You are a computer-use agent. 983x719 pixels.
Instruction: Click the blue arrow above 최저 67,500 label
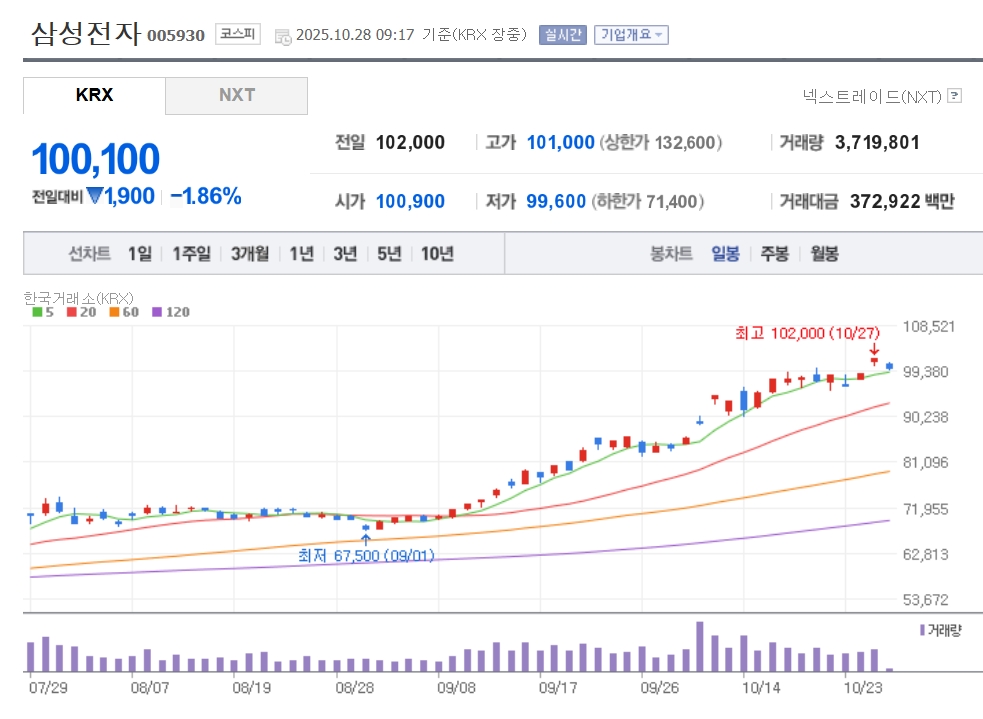click(366, 540)
